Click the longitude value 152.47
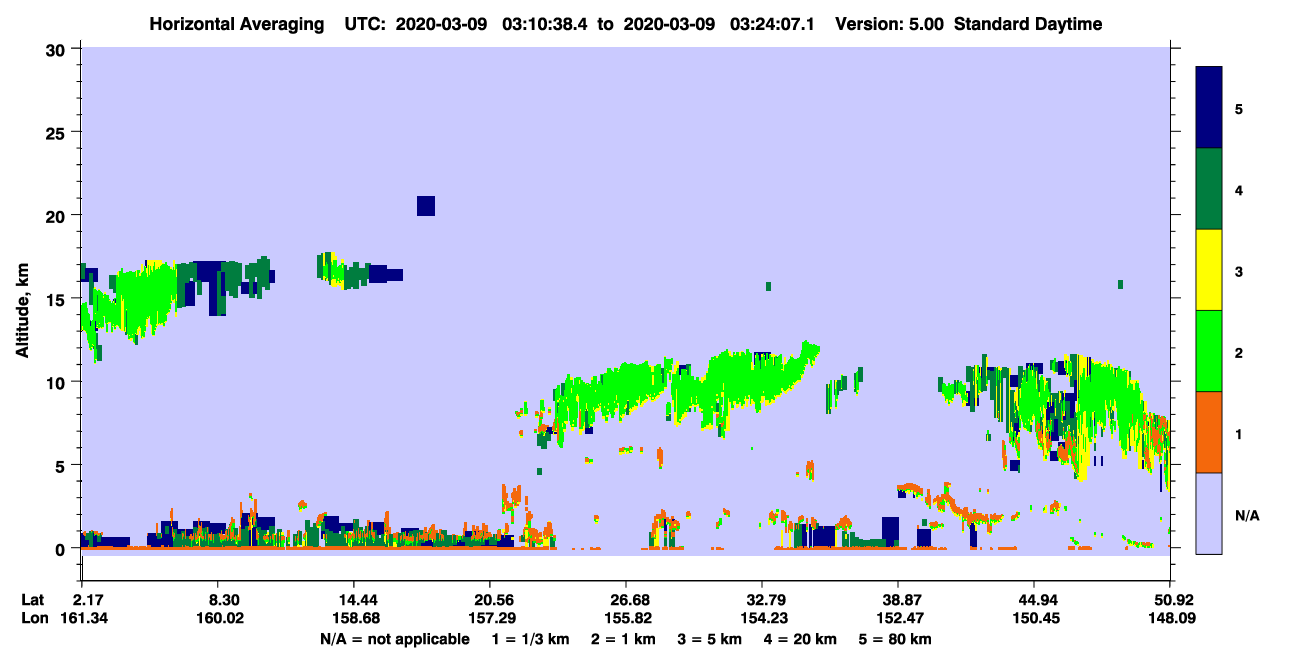The height and width of the screenshot is (667, 1300). coord(898,618)
